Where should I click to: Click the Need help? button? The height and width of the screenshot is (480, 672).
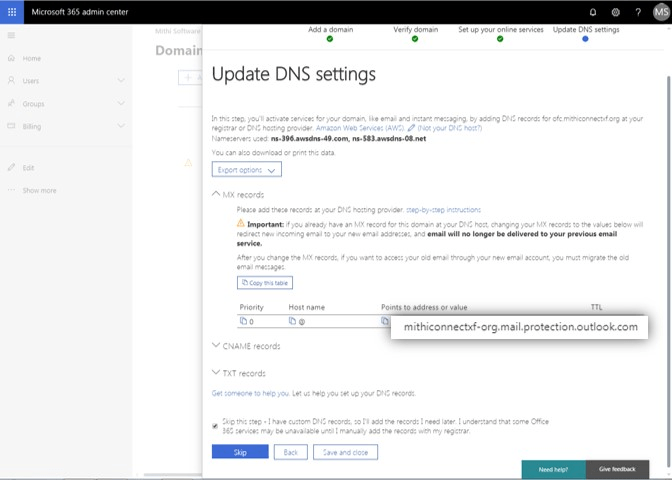tap(553, 469)
